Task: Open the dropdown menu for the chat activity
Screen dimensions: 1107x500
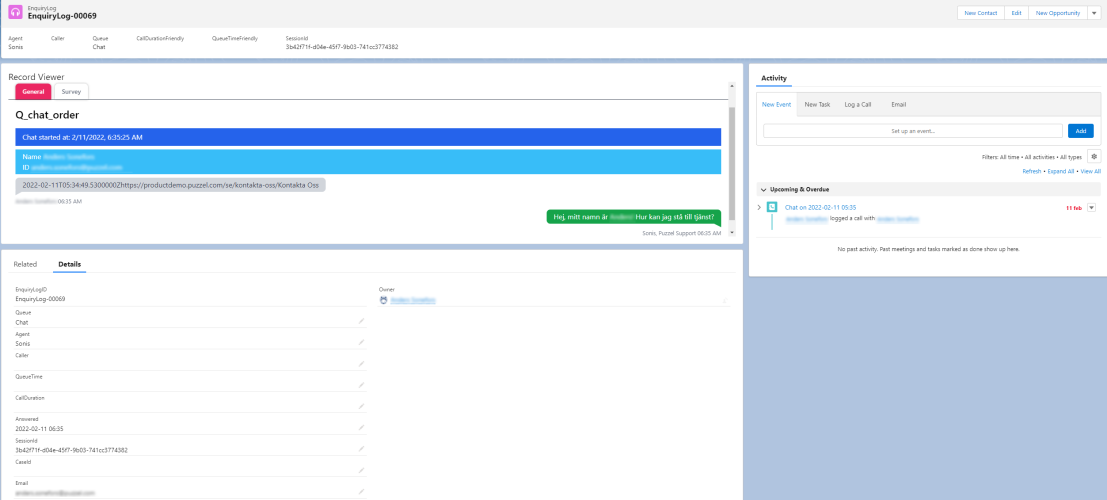Action: (x=1092, y=207)
